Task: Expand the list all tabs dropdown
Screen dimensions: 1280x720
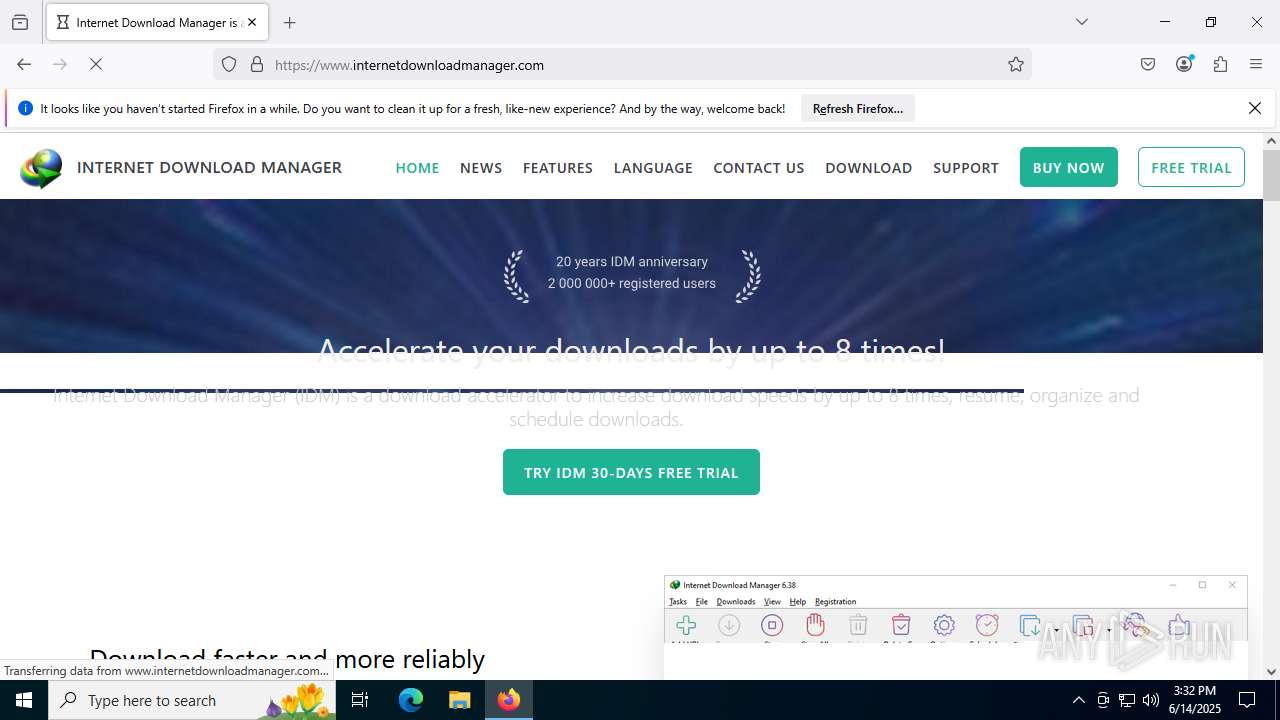Action: tap(1082, 22)
